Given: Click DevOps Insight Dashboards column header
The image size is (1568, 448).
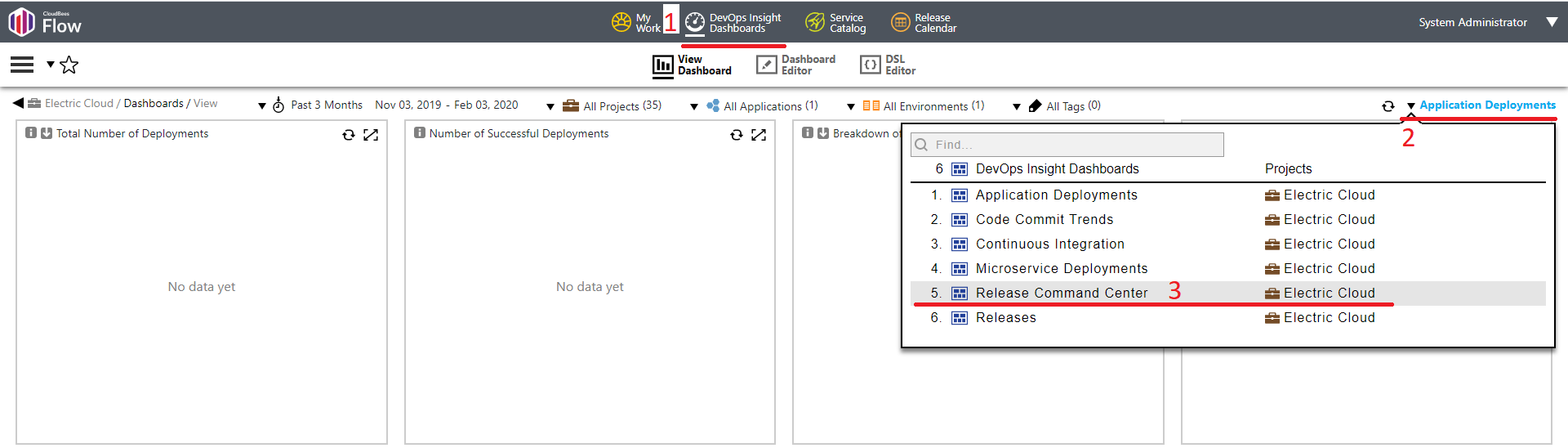Looking at the screenshot, I should click(1057, 168).
